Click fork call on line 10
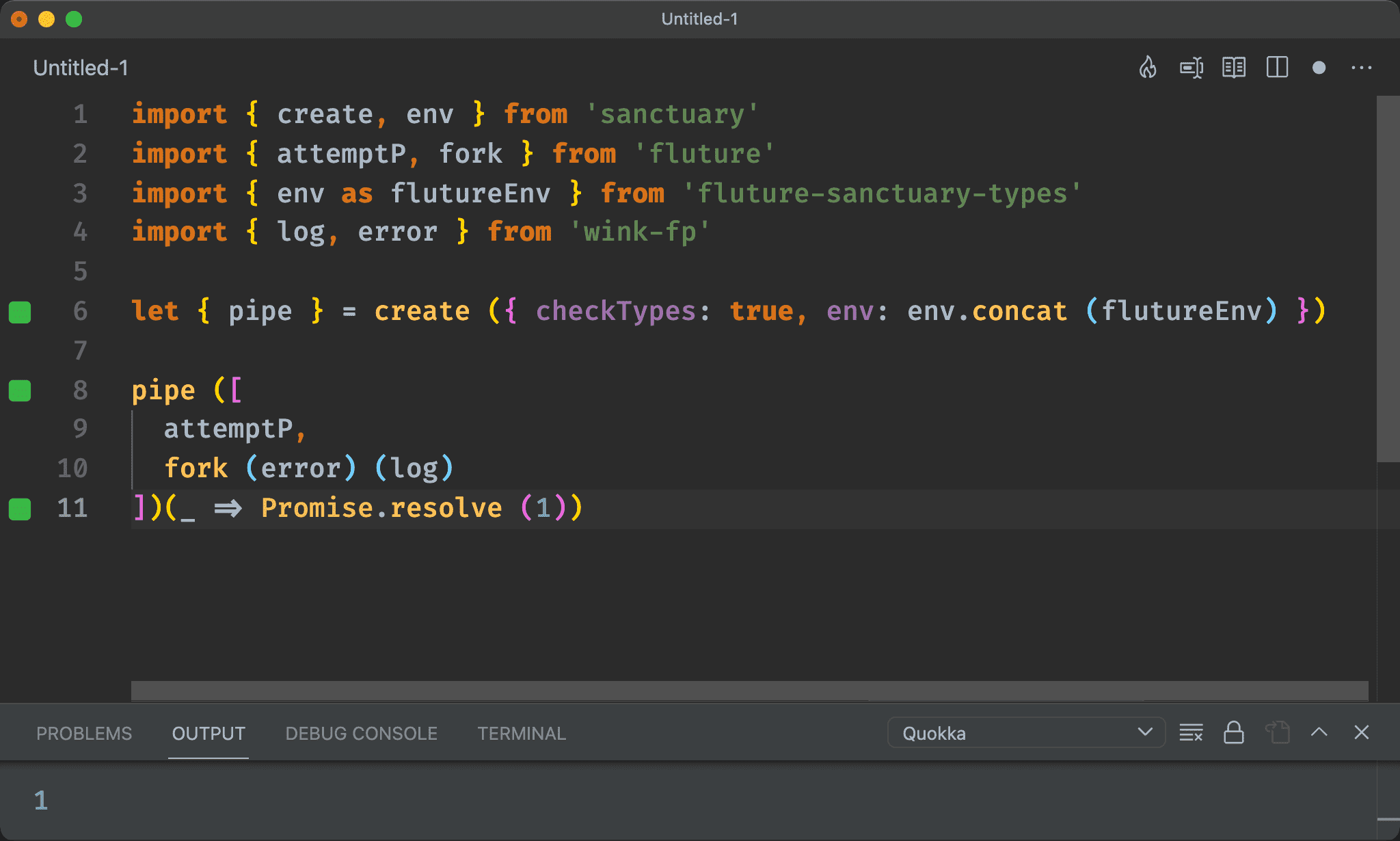1400x841 pixels. pyautogui.click(x=196, y=468)
